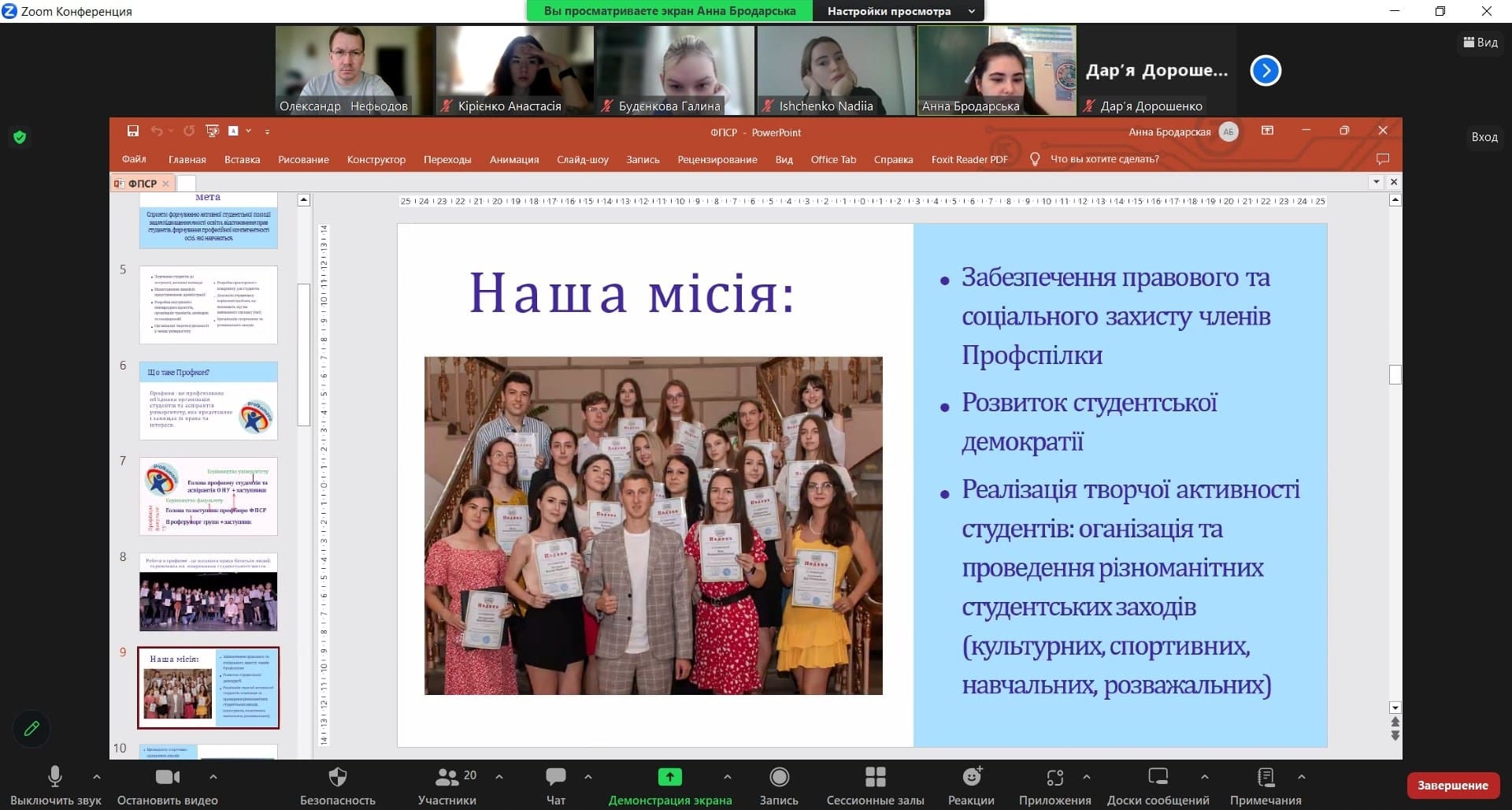1512x810 pixels.
Task: Start slideshow from beginning via quick access icon
Action: 212,131
